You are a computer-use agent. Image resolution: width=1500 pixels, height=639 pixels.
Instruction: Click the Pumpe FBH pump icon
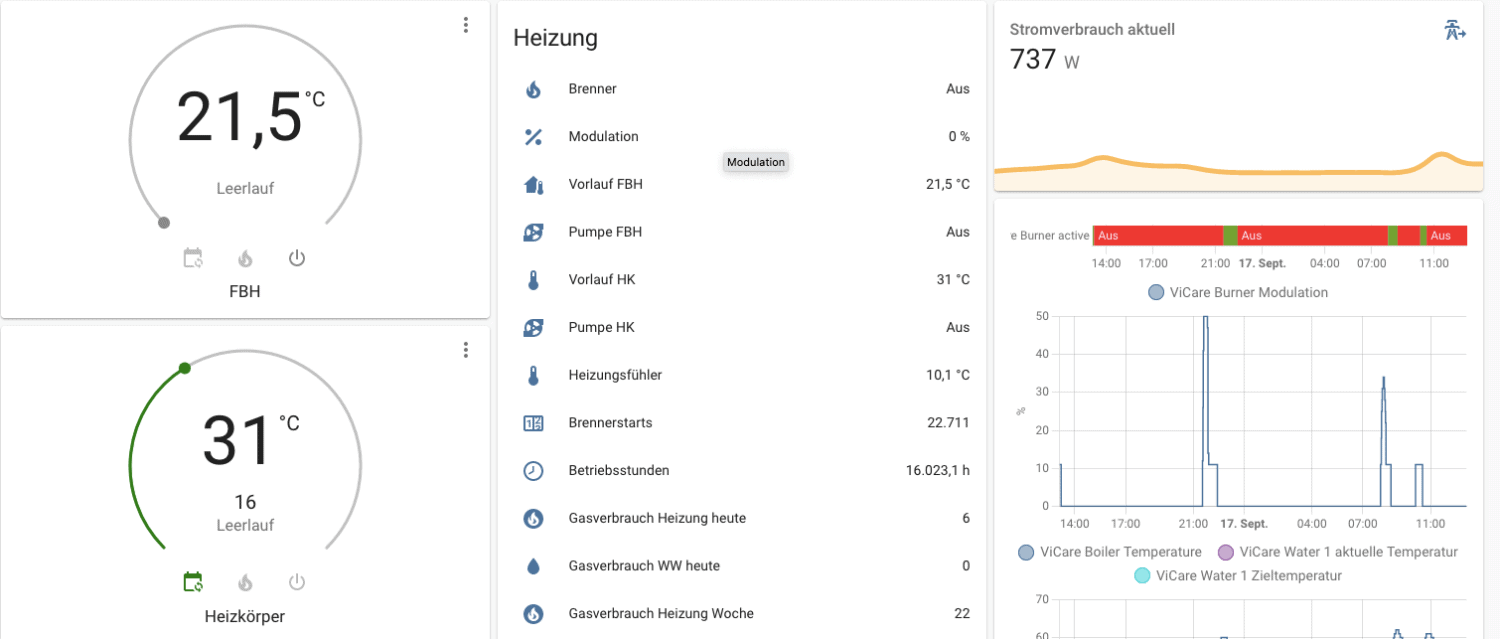click(x=533, y=232)
